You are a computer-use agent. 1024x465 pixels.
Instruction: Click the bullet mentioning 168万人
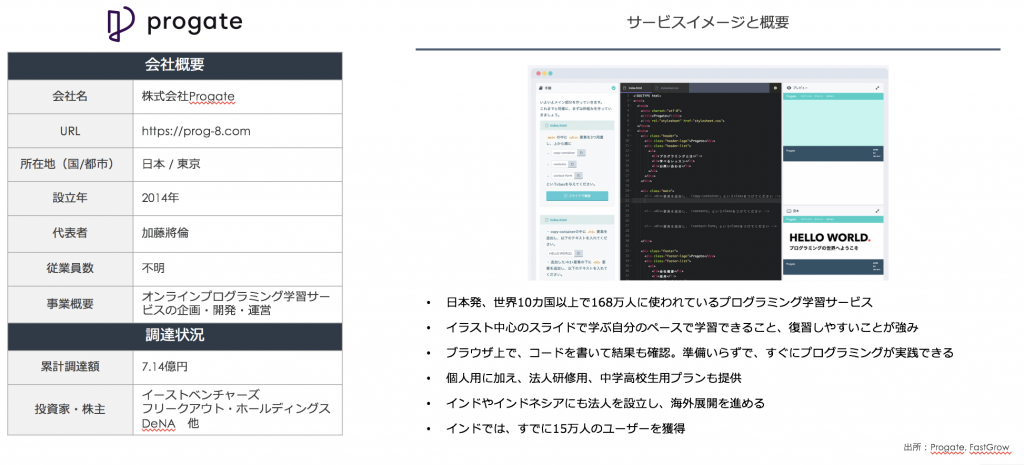click(660, 303)
